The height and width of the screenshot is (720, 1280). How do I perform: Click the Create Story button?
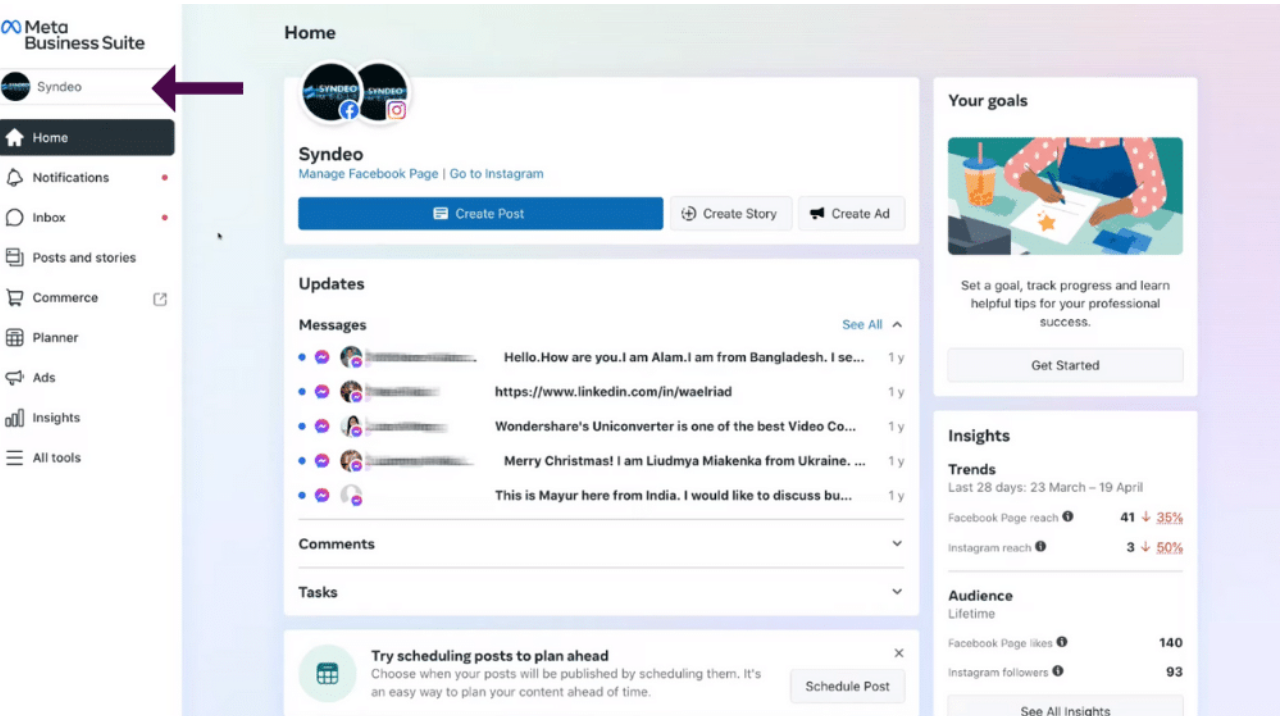(x=730, y=213)
